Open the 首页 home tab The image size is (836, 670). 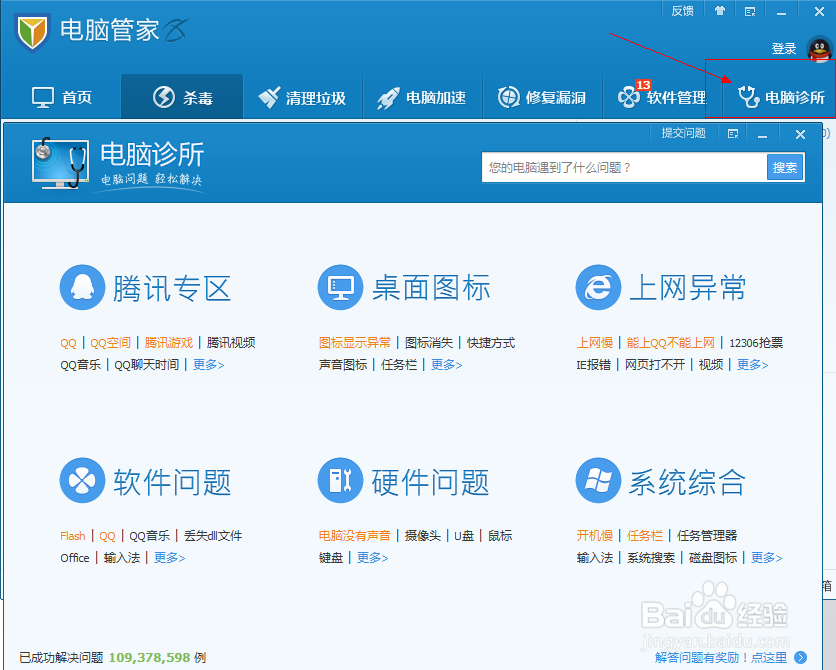pos(62,98)
